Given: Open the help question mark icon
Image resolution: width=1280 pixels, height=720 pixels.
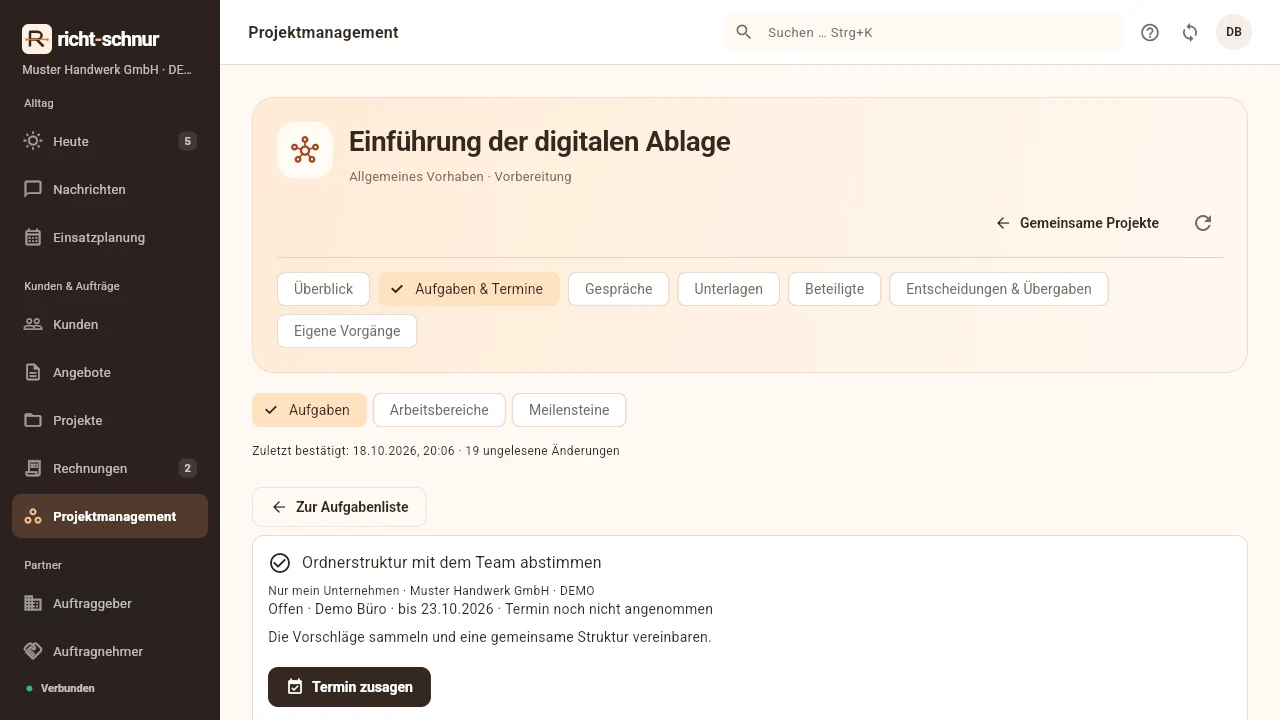Looking at the screenshot, I should [1150, 32].
